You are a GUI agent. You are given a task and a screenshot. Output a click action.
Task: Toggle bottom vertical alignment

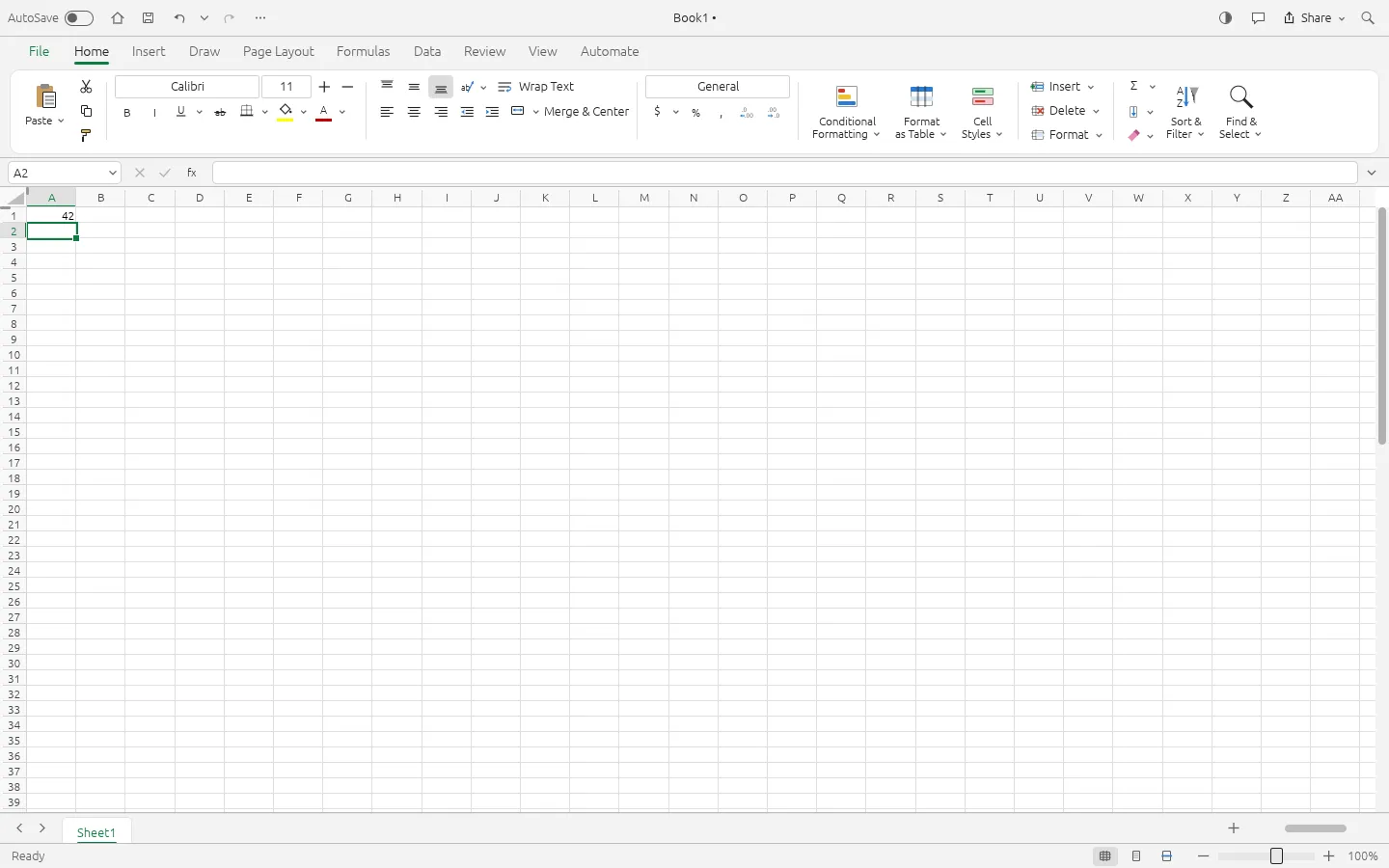tap(441, 87)
